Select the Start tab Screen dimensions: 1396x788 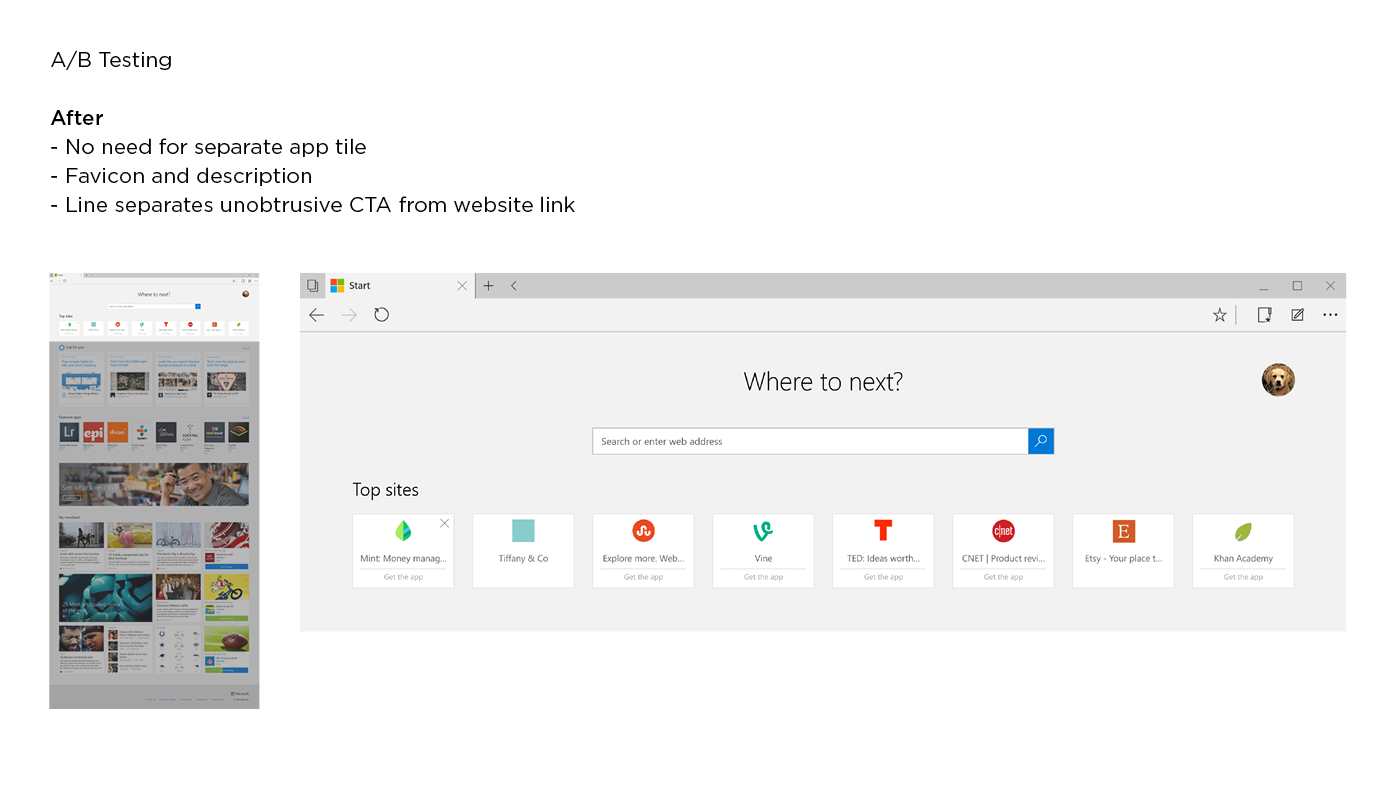[x=400, y=286]
